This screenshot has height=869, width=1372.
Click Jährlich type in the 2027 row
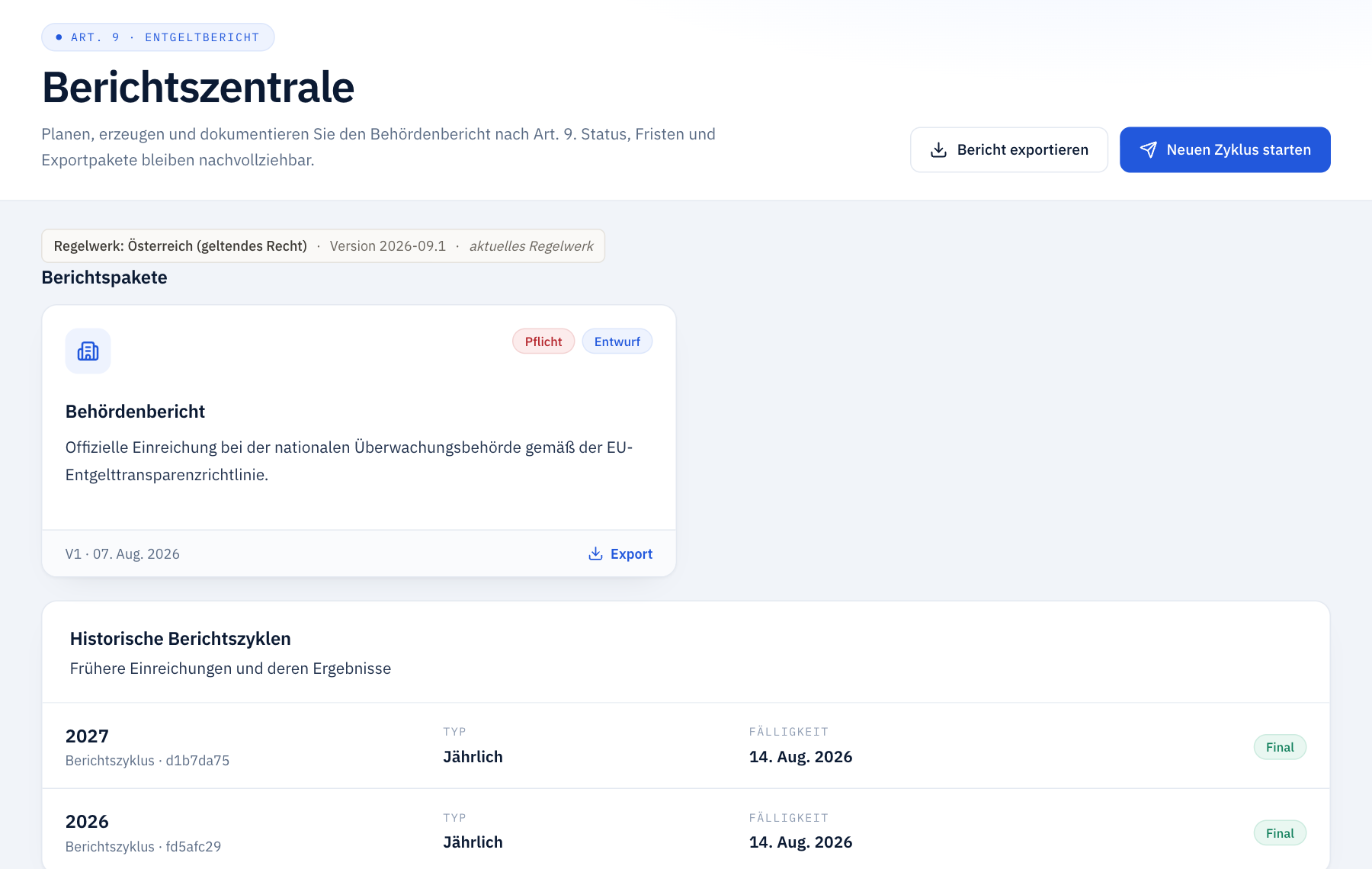(473, 757)
